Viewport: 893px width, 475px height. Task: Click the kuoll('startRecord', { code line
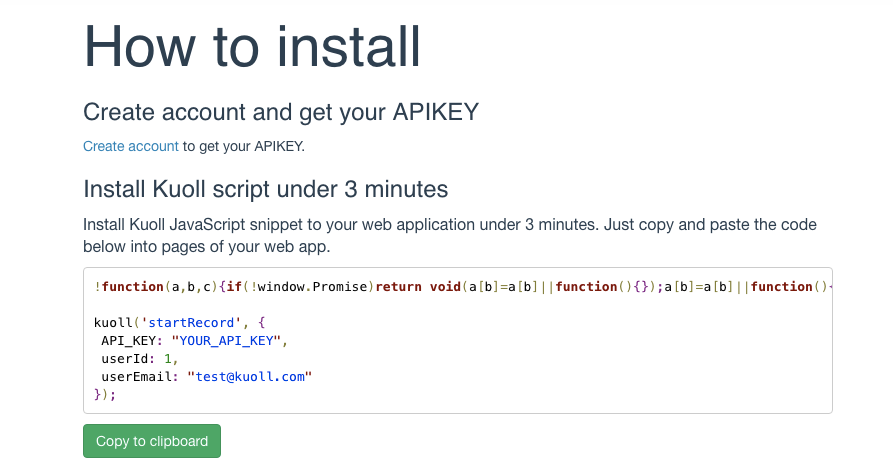pos(179,322)
